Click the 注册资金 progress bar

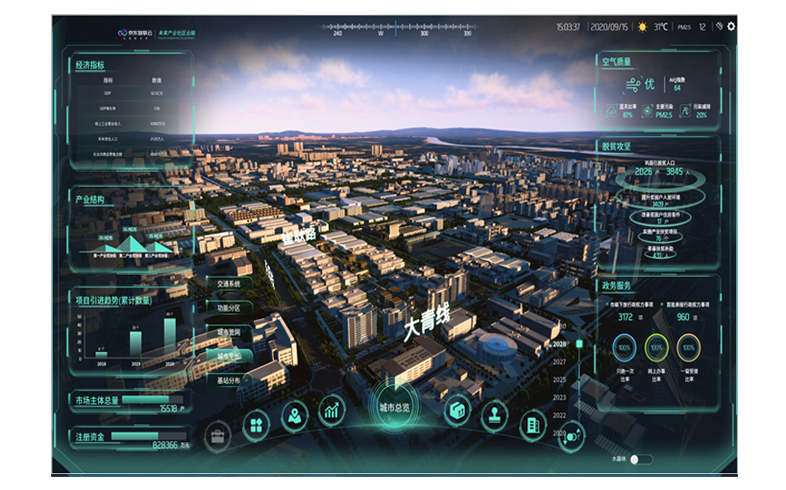(148, 436)
